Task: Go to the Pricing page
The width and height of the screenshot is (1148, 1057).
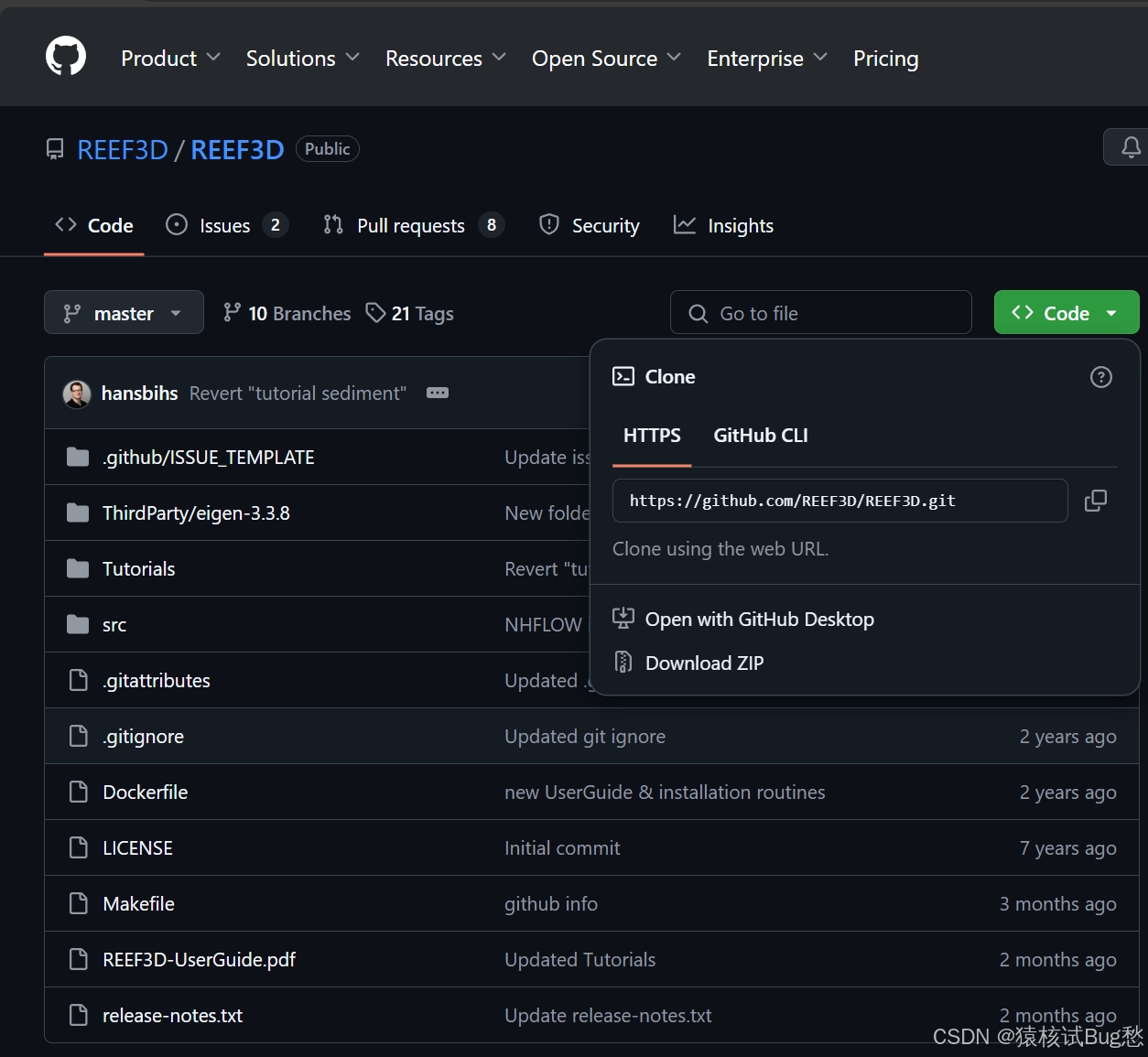Action: pos(885,58)
